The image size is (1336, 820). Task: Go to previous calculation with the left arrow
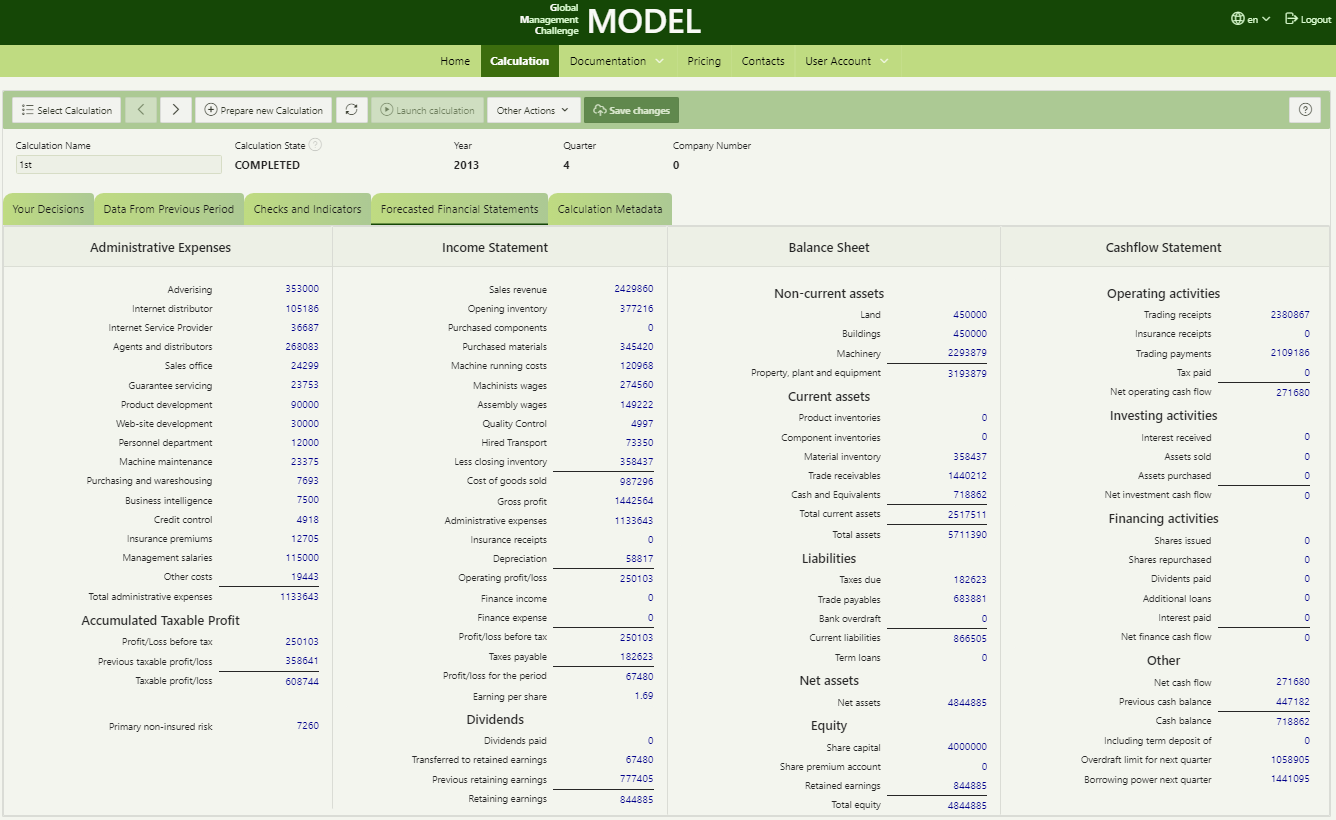coord(141,110)
